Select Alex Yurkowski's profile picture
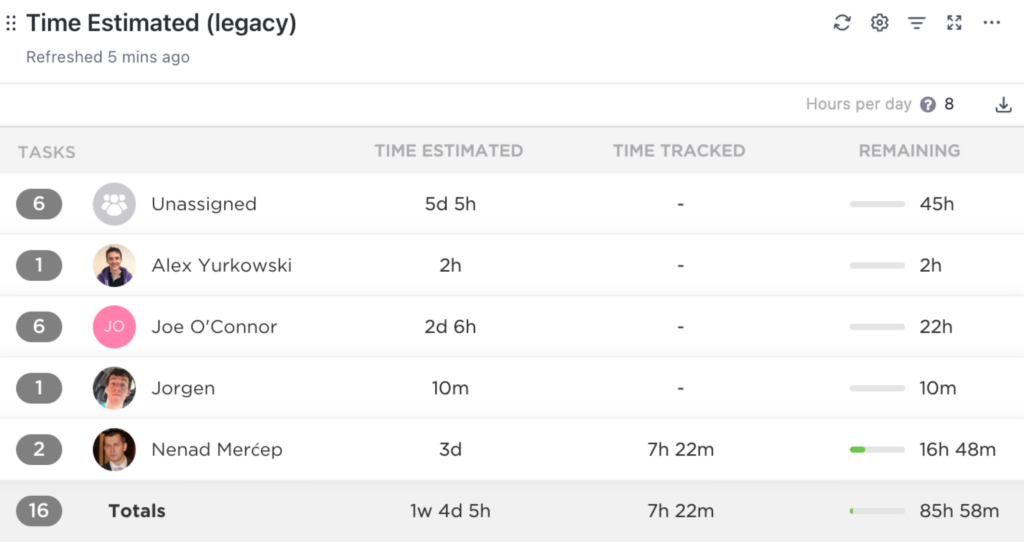 (114, 266)
